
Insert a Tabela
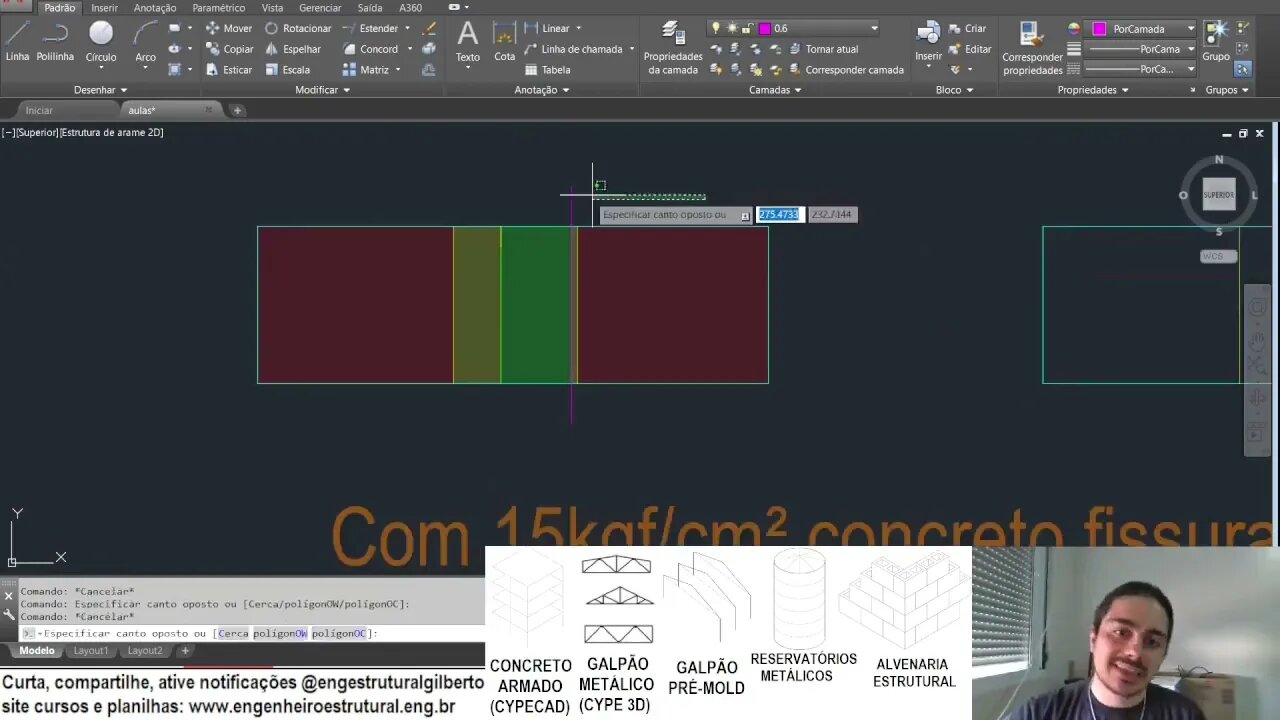pos(547,70)
